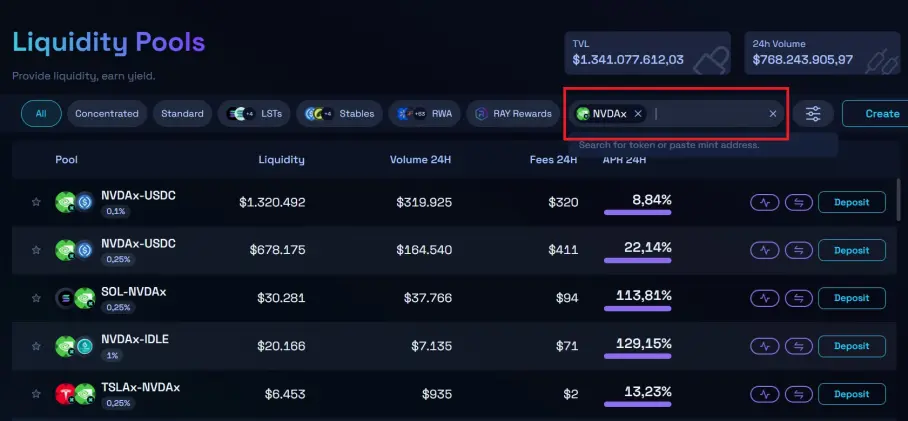This screenshot has height=421, width=908.
Task: Clear the token search field
Action: 772,114
